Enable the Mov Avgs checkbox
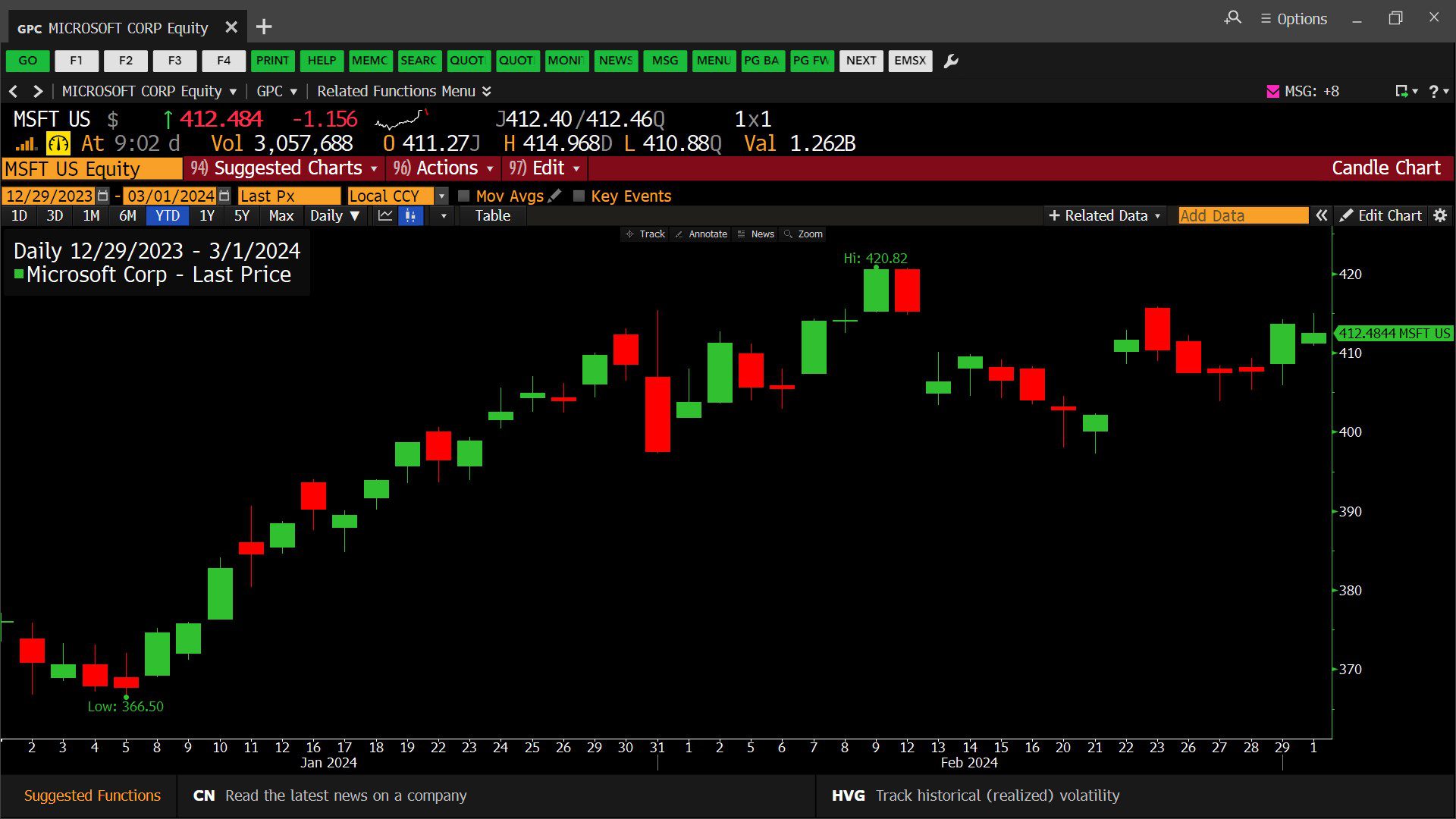Image resolution: width=1456 pixels, height=819 pixels. (464, 196)
